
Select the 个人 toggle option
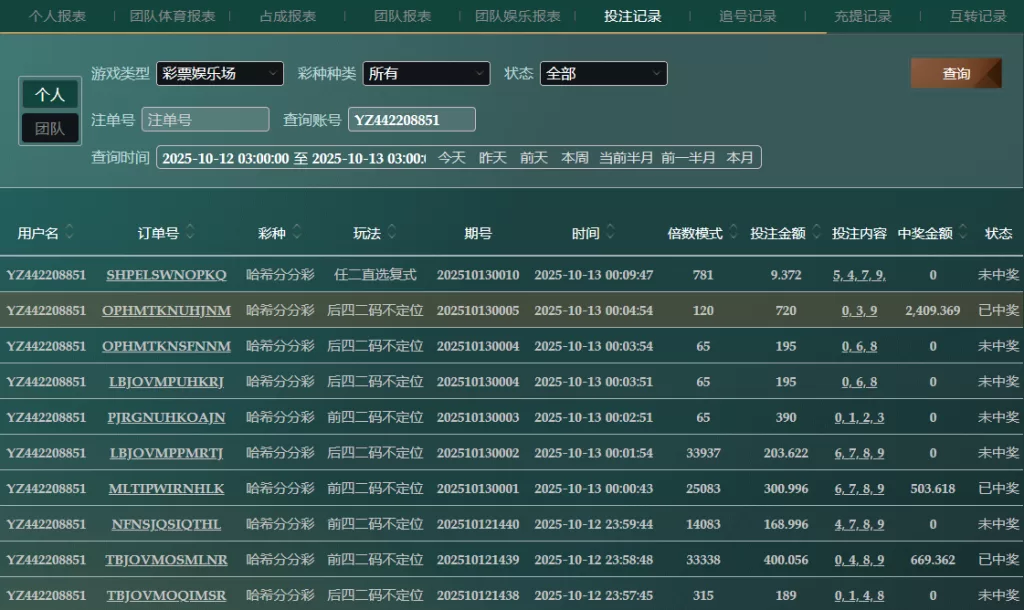point(50,95)
